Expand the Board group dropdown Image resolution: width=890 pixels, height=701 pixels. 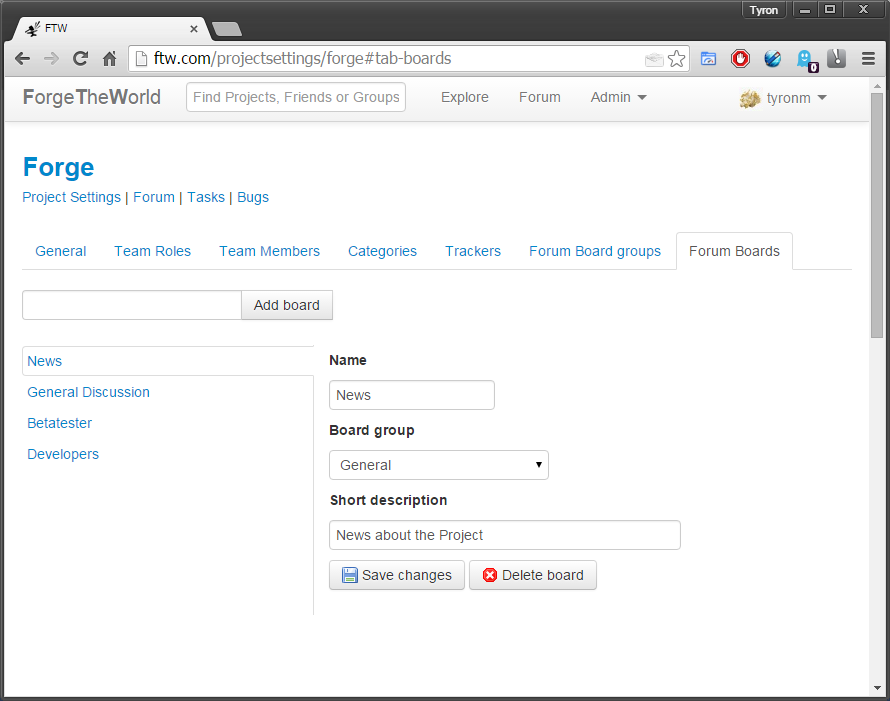click(x=438, y=465)
